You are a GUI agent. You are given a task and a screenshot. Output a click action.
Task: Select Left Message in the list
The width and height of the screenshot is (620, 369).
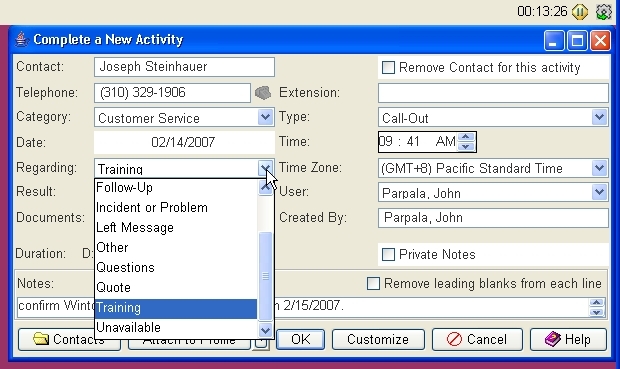(x=176, y=228)
